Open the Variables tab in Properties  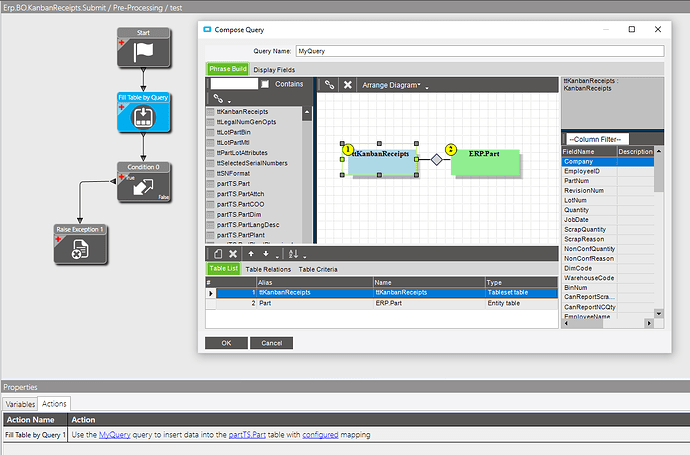point(20,404)
